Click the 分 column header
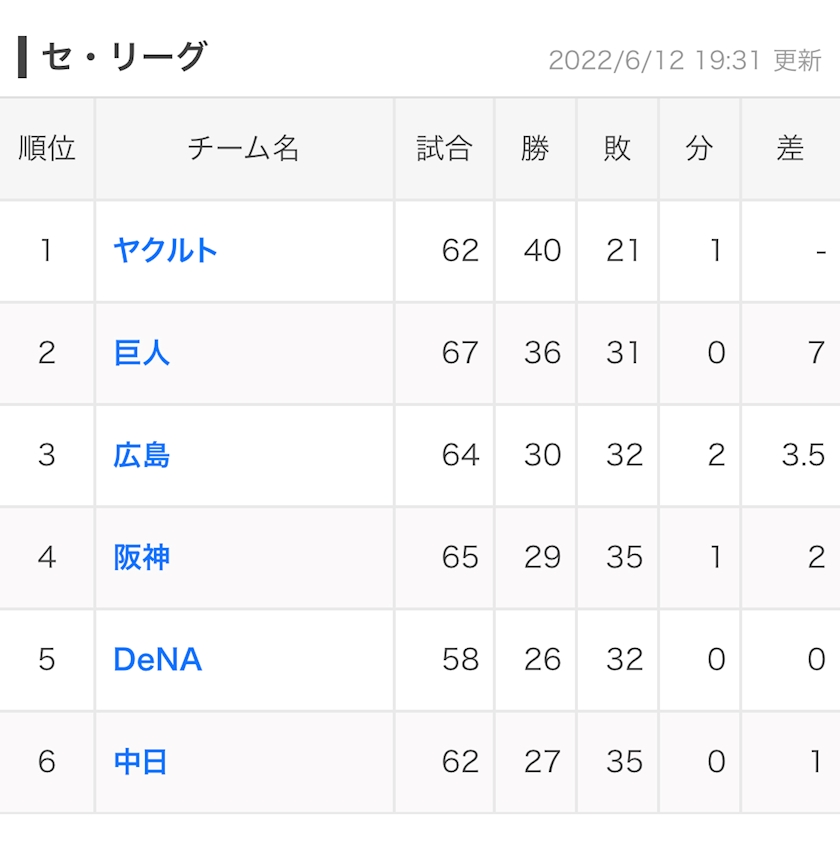The width and height of the screenshot is (840, 850). click(700, 149)
